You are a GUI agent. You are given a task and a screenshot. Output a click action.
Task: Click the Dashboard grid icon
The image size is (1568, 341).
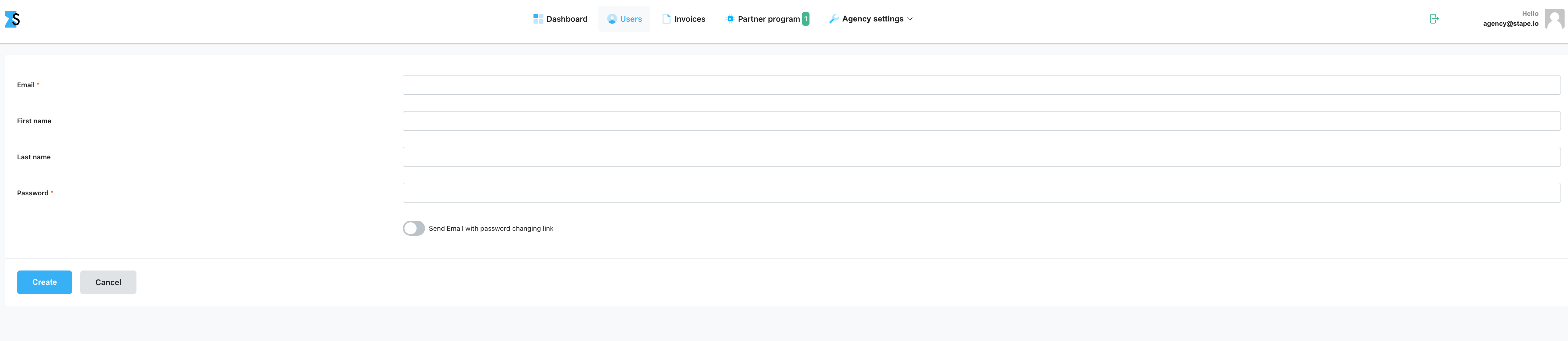pos(538,19)
